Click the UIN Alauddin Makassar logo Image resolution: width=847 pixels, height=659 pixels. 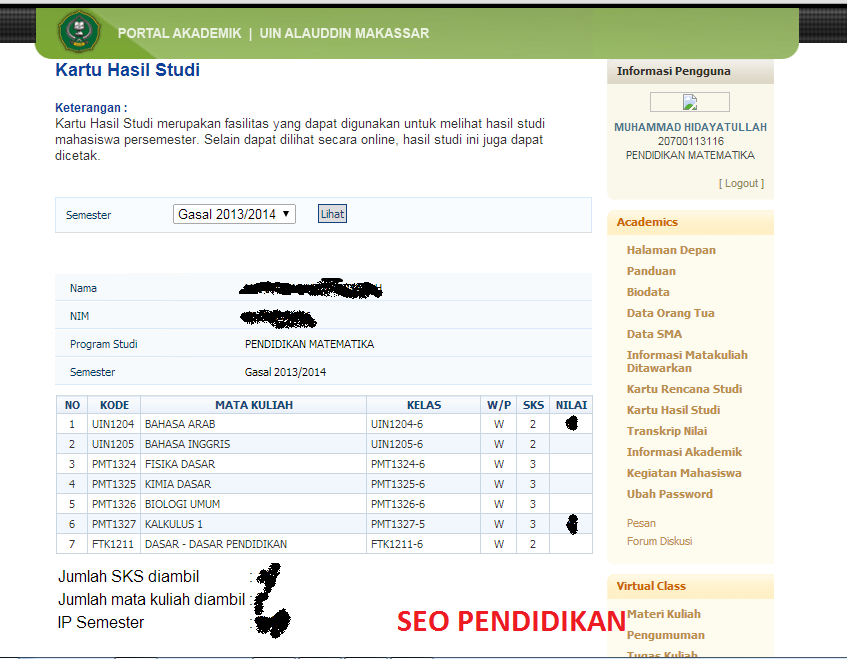[79, 30]
